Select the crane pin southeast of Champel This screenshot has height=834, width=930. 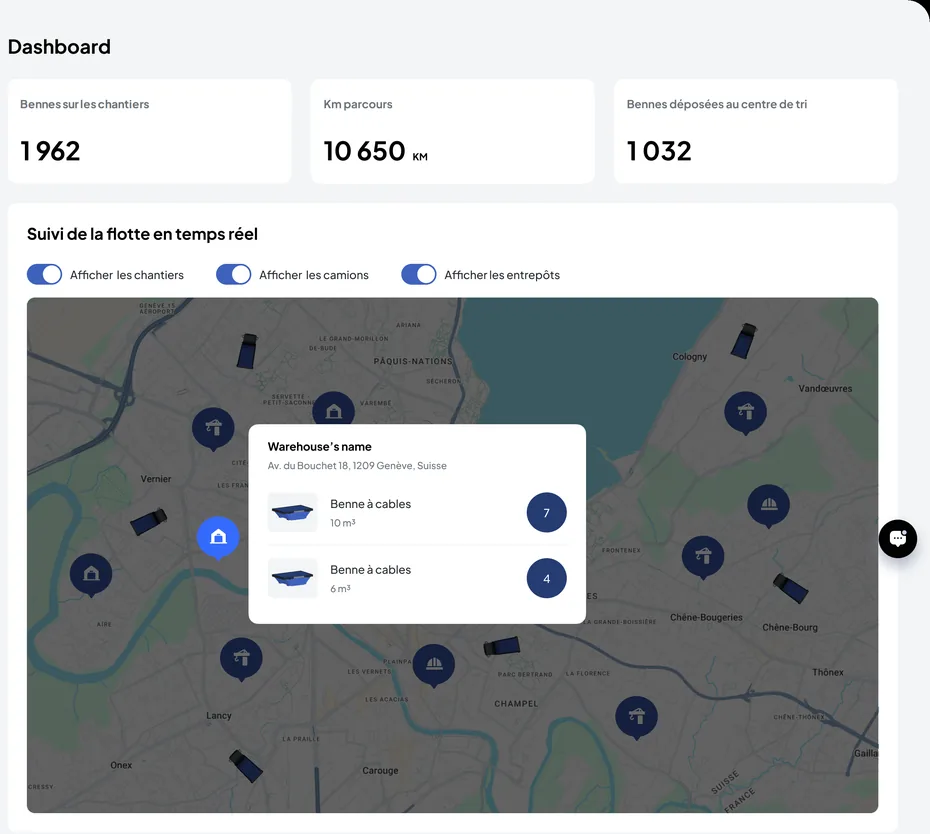(x=636, y=717)
